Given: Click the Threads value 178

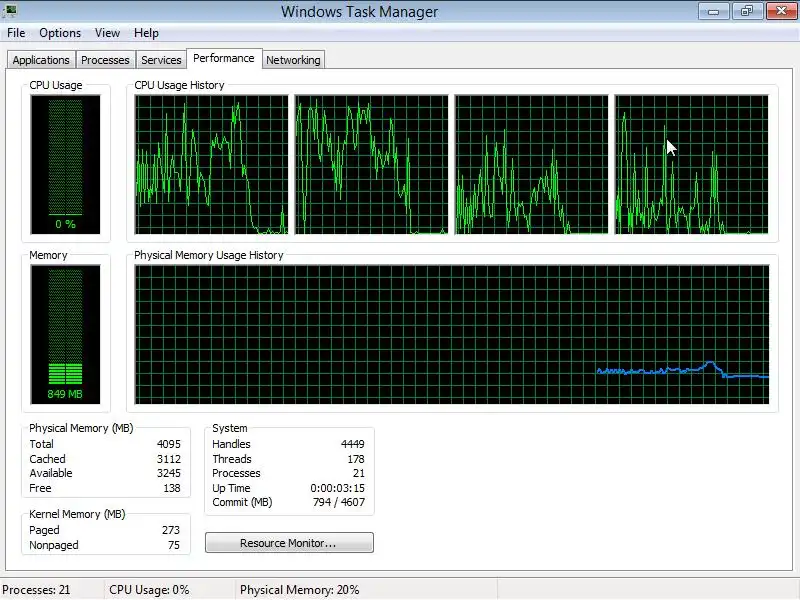Looking at the screenshot, I should (356, 459).
